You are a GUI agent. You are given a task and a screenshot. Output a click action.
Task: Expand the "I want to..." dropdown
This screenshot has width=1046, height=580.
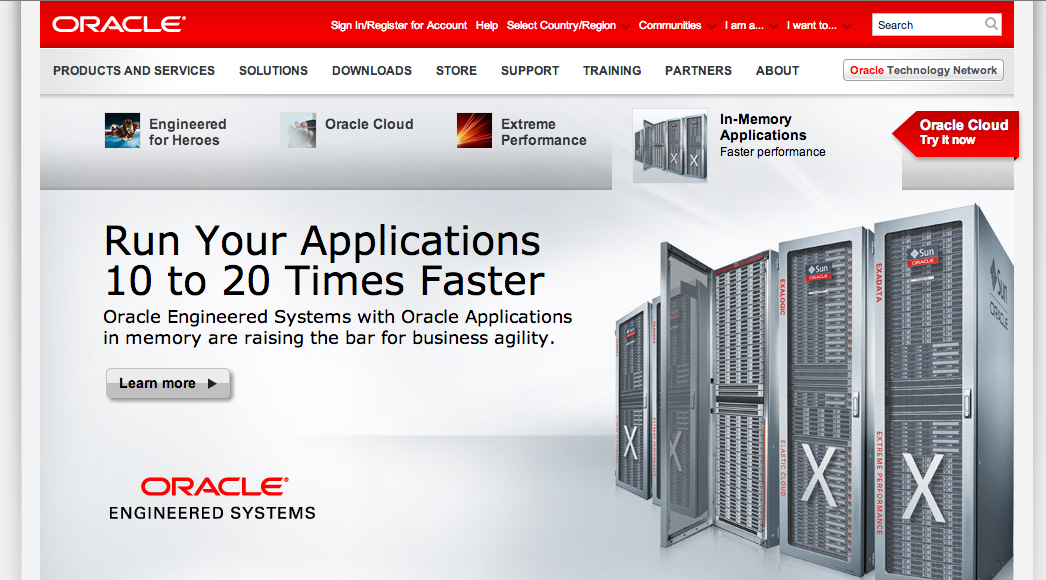point(818,25)
